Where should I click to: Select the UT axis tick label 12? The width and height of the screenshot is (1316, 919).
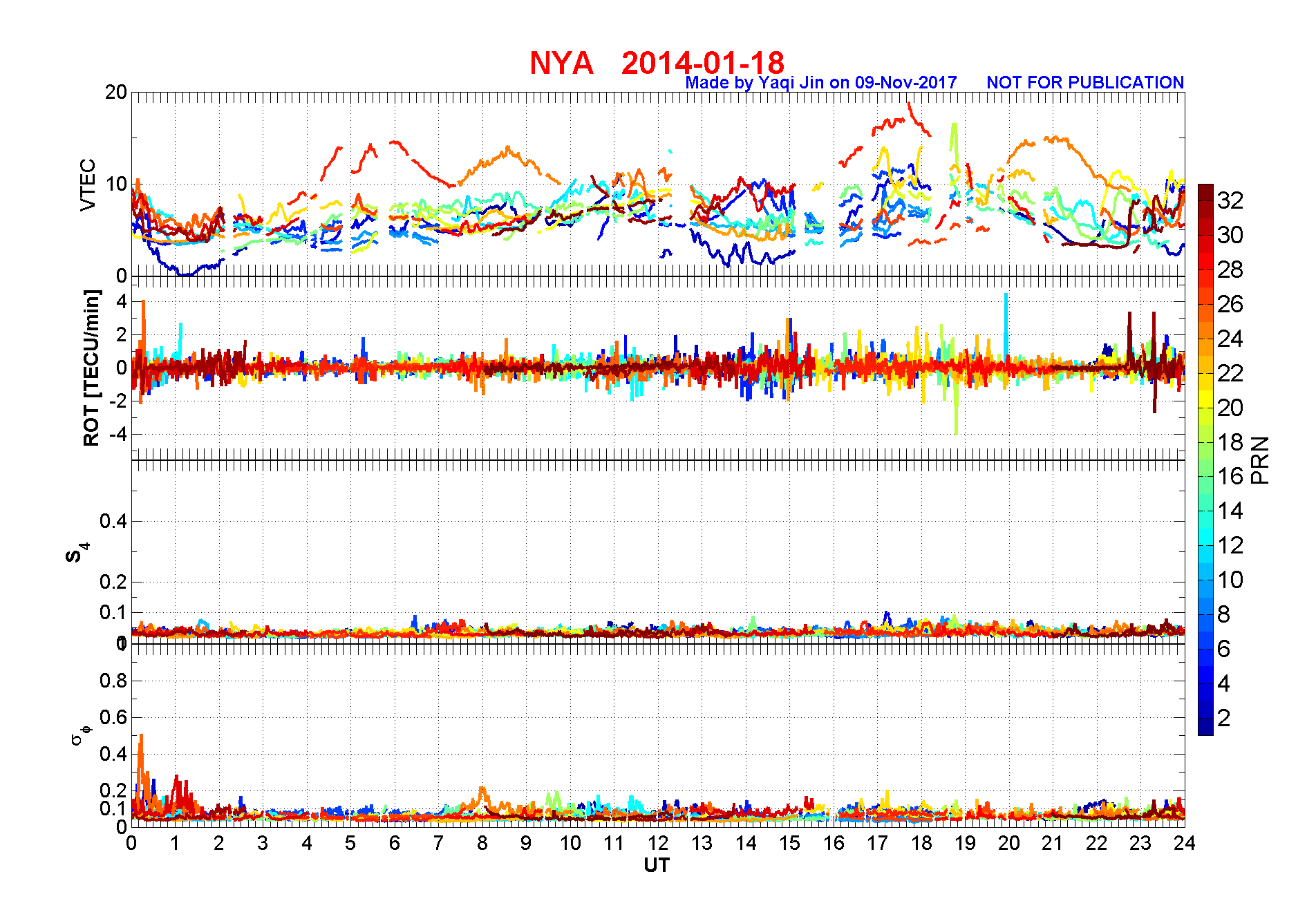click(658, 843)
